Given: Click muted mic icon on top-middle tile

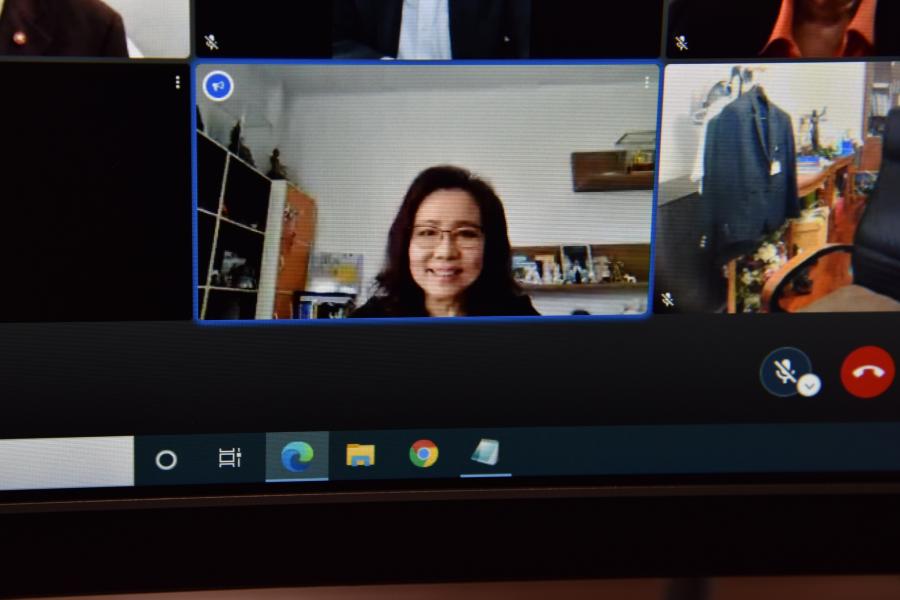Looking at the screenshot, I should 212,42.
